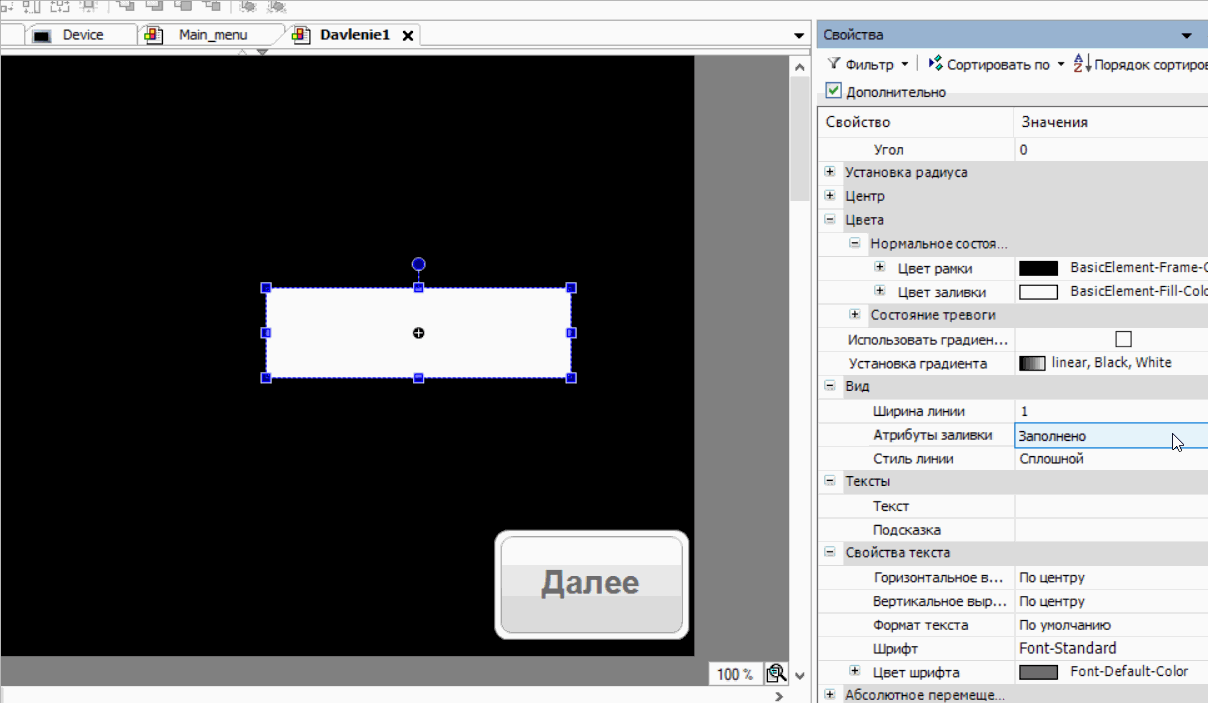The image size is (1208, 703).
Task: Click the Фильтр funnel icon in Свойства
Action: coord(833,64)
